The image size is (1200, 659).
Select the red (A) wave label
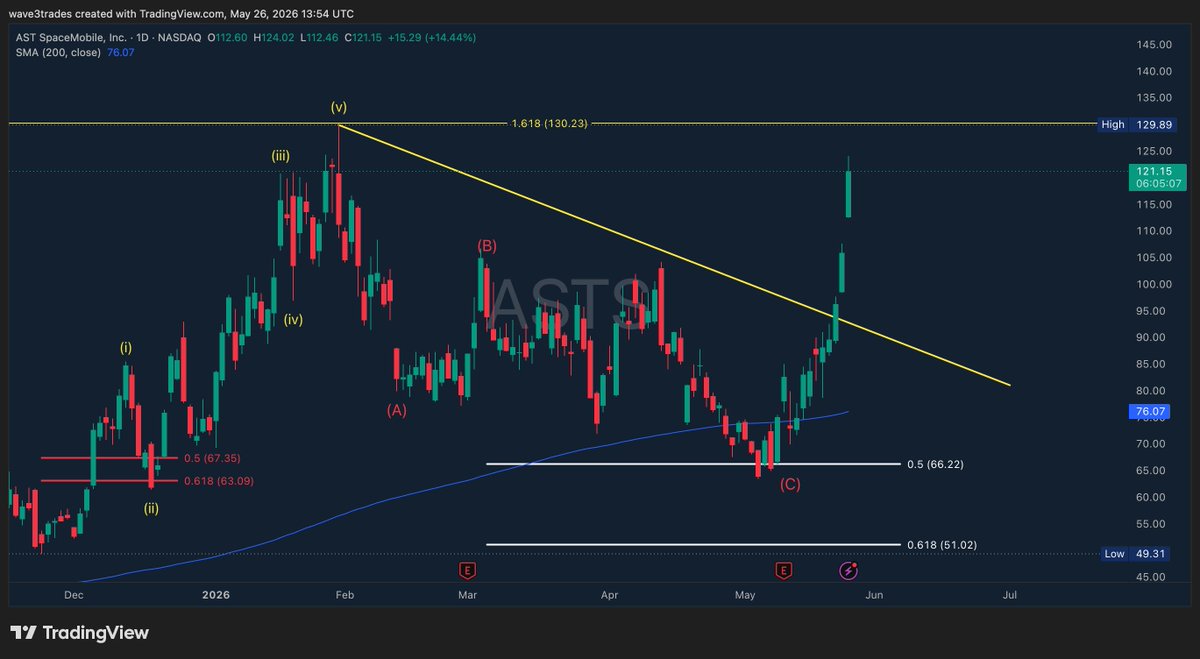(x=397, y=410)
